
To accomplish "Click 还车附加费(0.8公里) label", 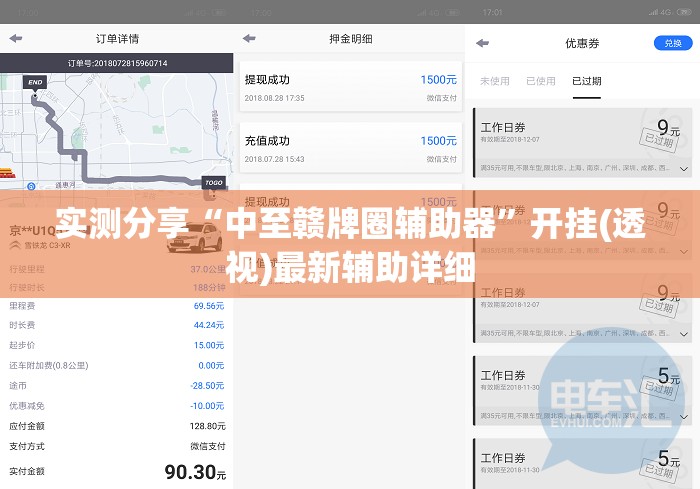I will 49,365.
